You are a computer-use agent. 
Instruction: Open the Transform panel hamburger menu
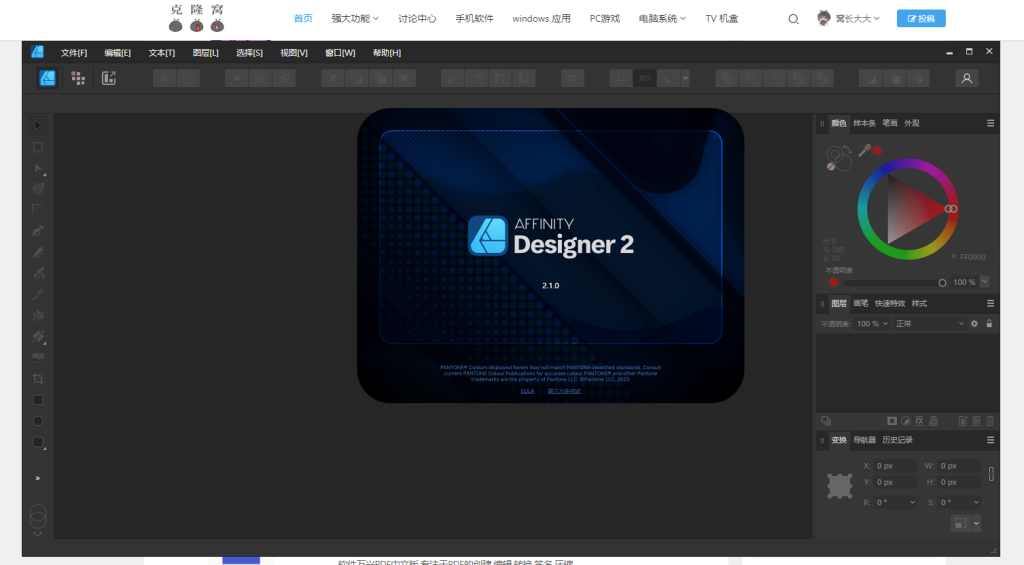[990, 440]
